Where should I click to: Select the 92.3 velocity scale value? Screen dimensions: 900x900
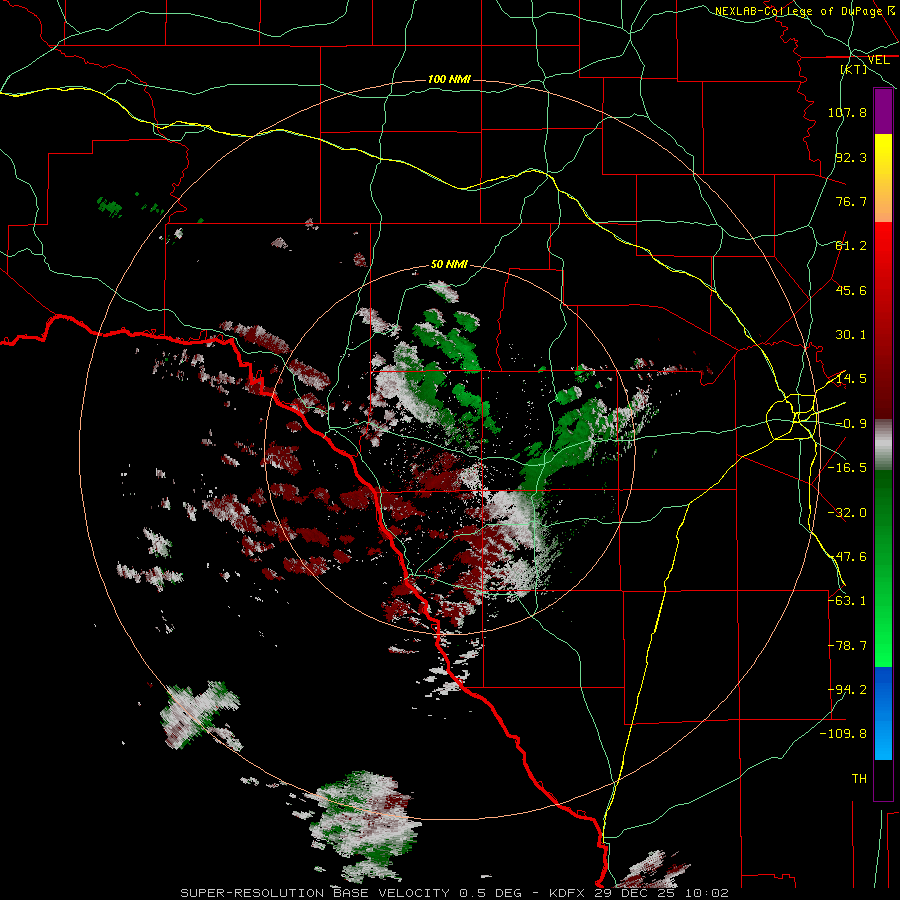coord(851,157)
